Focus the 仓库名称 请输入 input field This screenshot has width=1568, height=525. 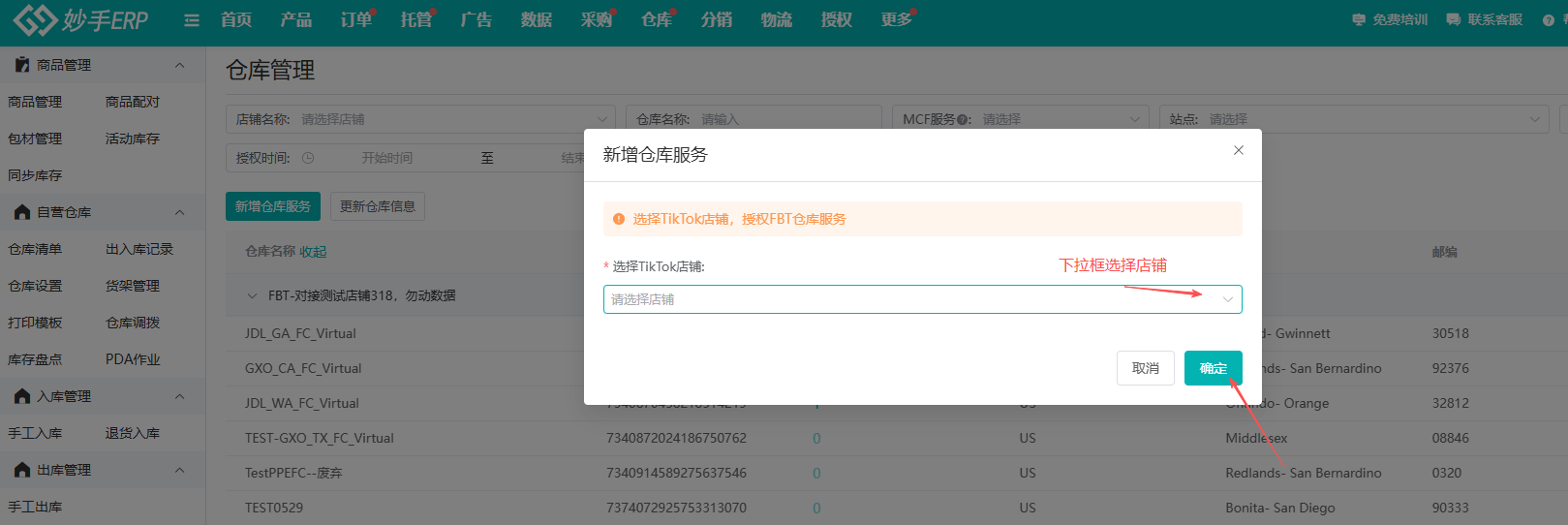(x=753, y=119)
